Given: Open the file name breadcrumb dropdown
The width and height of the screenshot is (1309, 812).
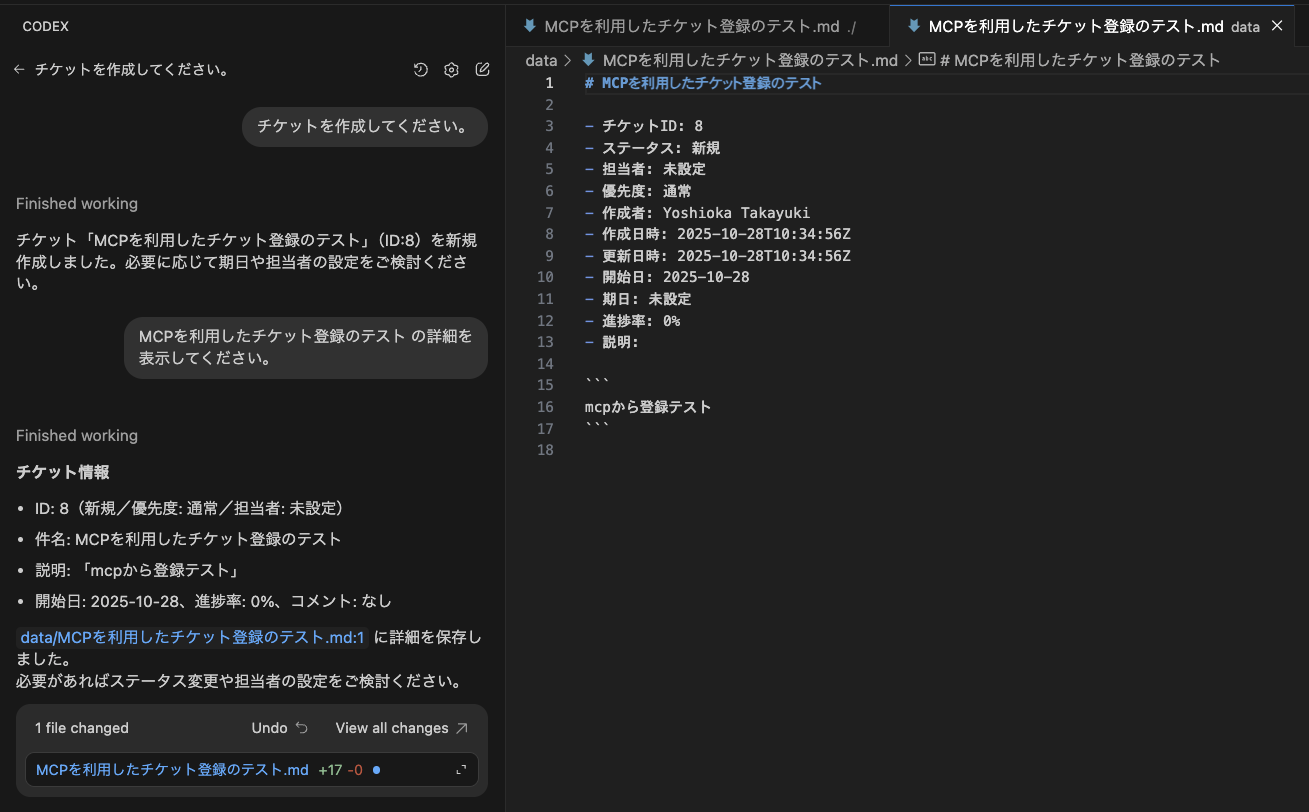Looking at the screenshot, I should tap(750, 60).
